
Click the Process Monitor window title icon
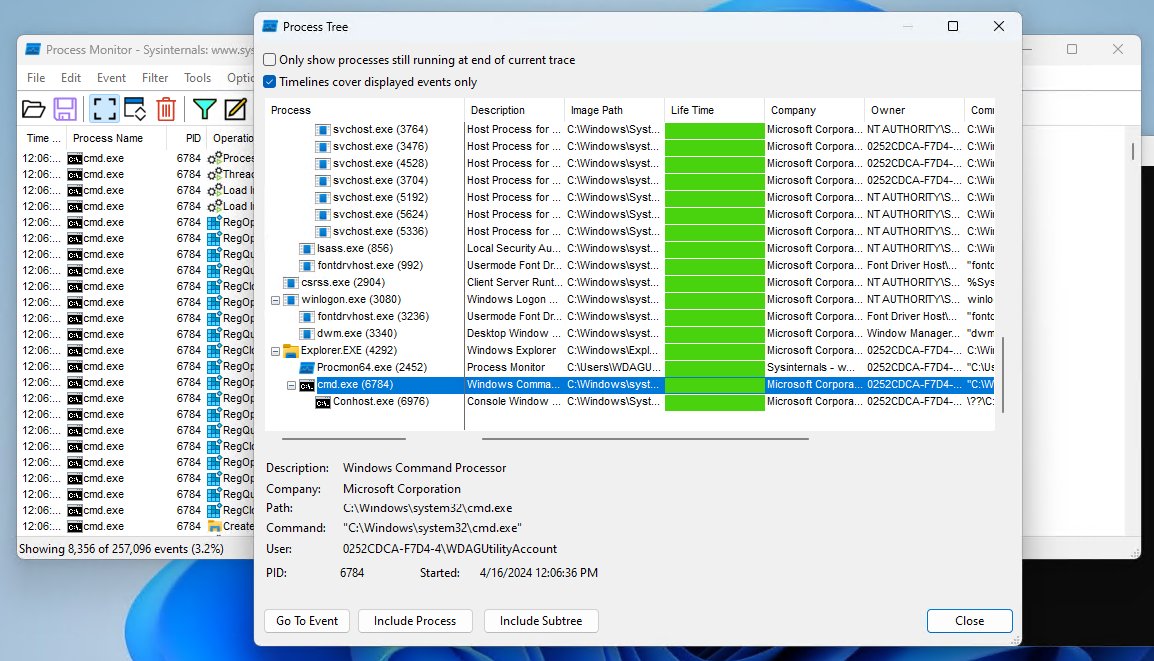click(x=33, y=49)
